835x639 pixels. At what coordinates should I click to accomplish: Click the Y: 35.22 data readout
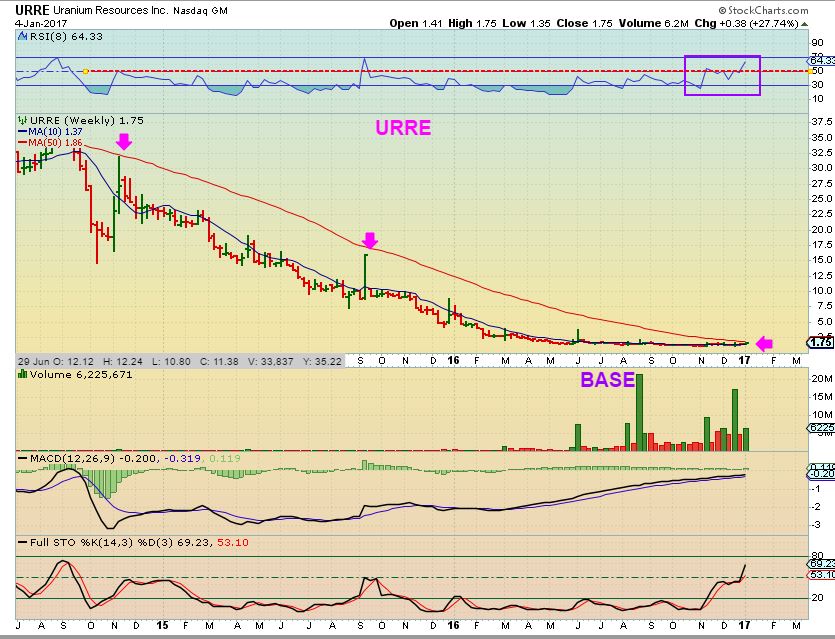322,361
